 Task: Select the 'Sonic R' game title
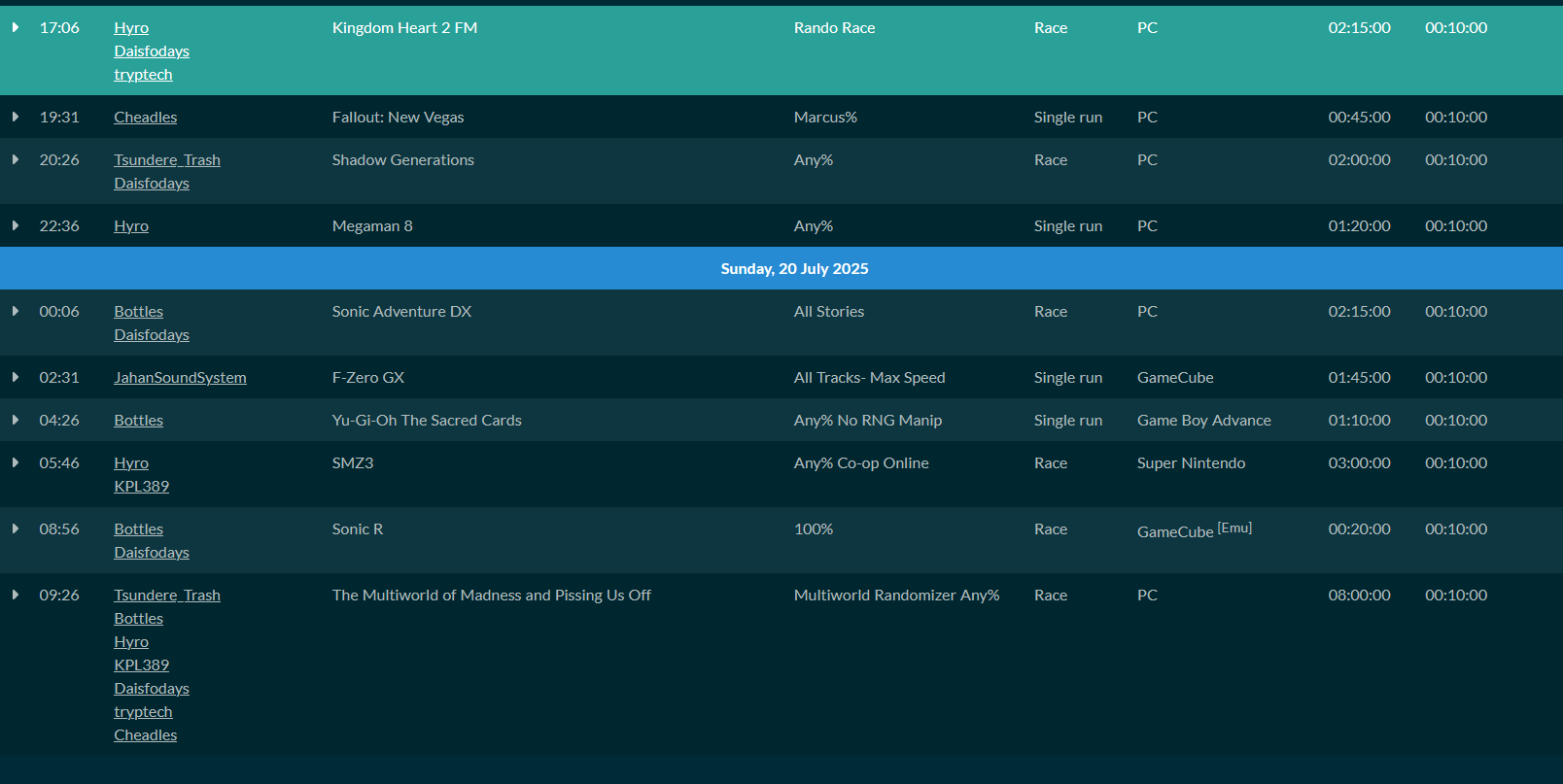tap(358, 529)
